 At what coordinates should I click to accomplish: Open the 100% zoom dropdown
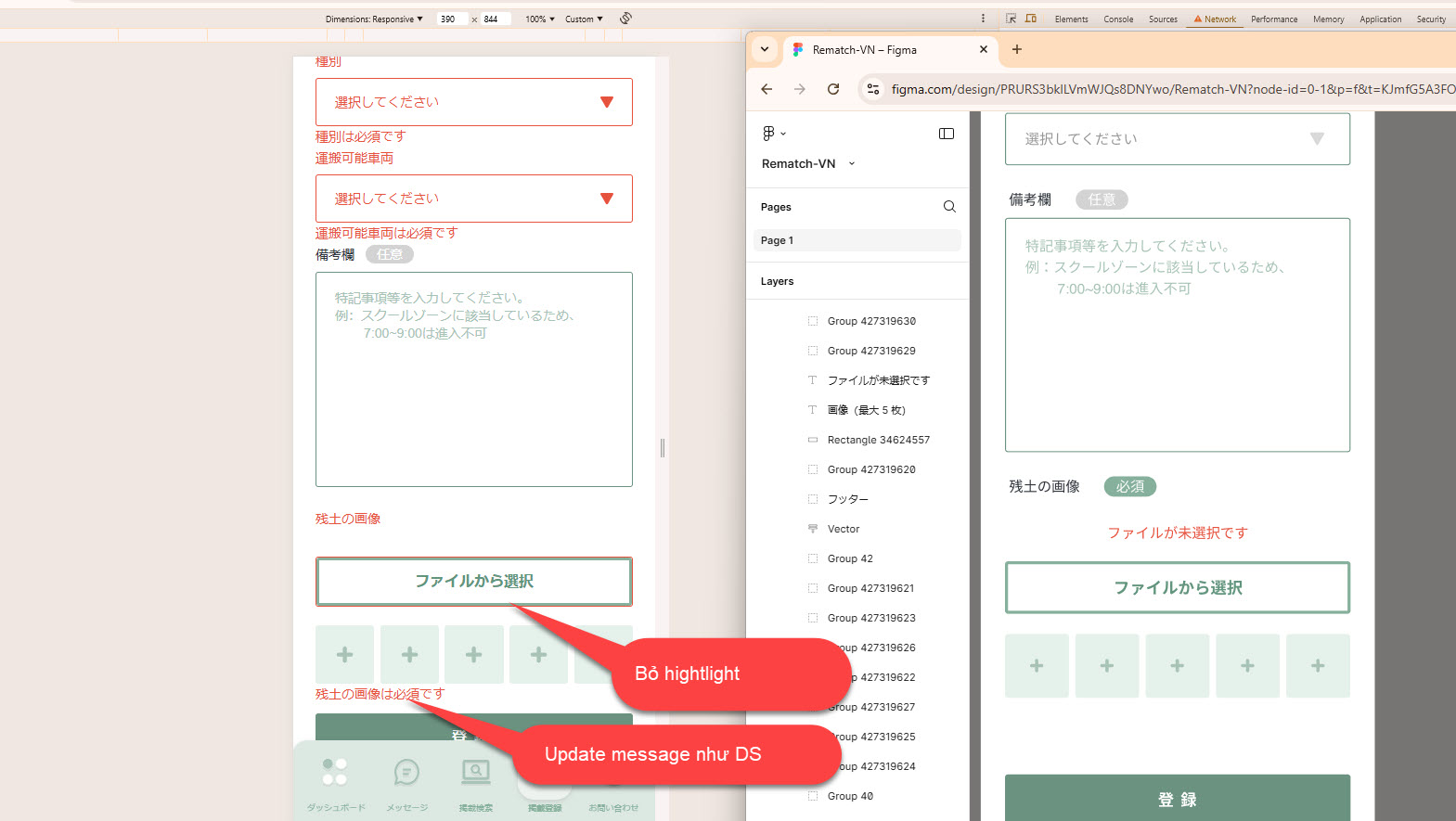click(540, 19)
